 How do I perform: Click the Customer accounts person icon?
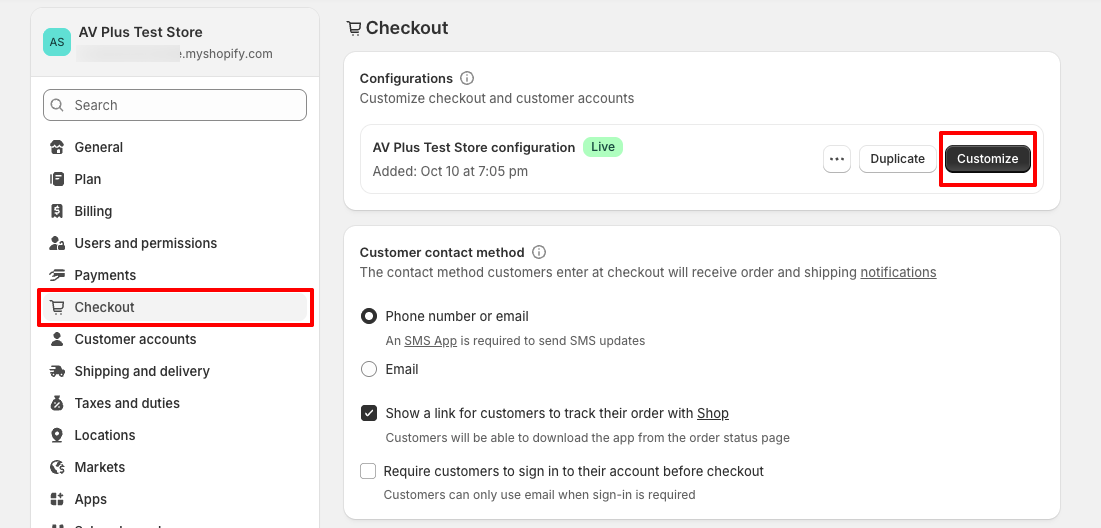pos(58,339)
